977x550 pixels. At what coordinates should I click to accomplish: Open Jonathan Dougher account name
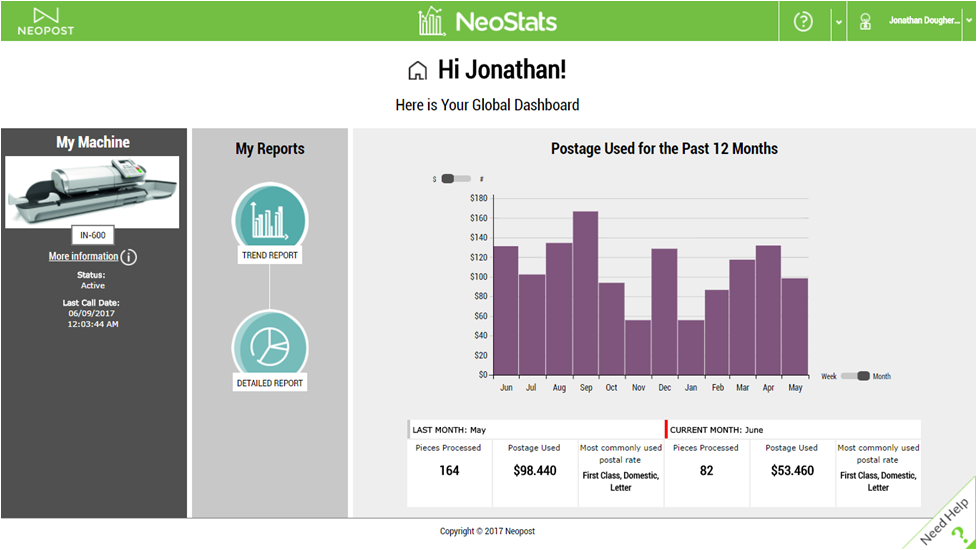[x=924, y=21]
